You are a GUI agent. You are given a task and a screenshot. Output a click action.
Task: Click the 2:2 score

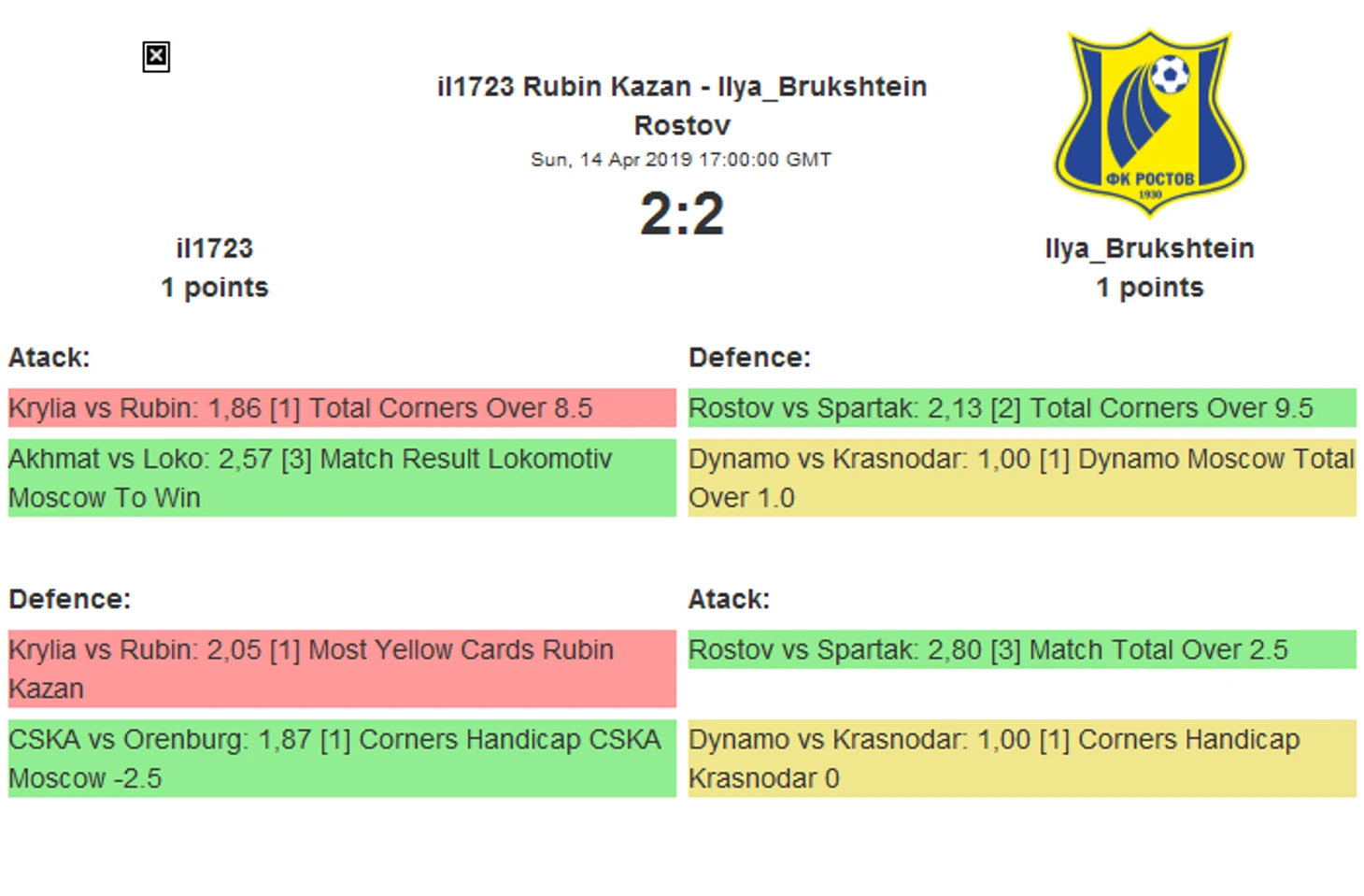tap(682, 213)
